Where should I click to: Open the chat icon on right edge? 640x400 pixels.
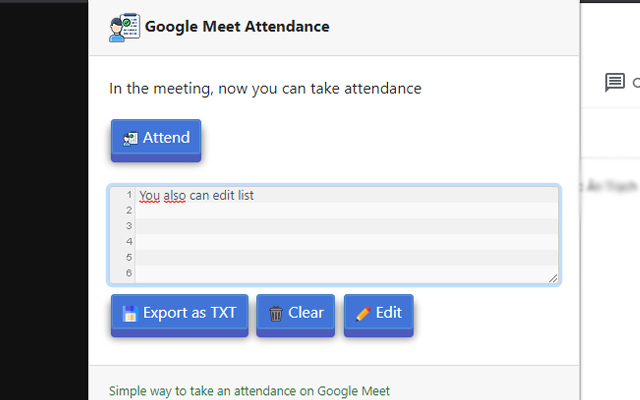pyautogui.click(x=615, y=83)
